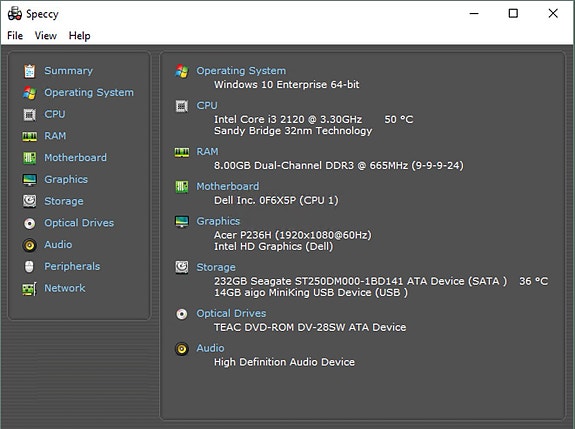This screenshot has width=575, height=429.
Task: Click the Storage heading in summary panel
Action: (216, 267)
